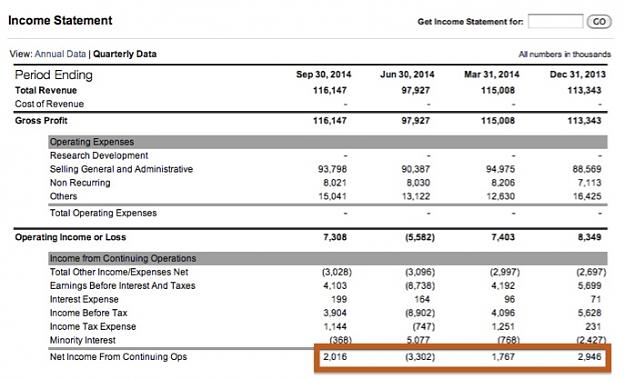Click the Income Tax Expense label
The image size is (625, 379).
93,326
